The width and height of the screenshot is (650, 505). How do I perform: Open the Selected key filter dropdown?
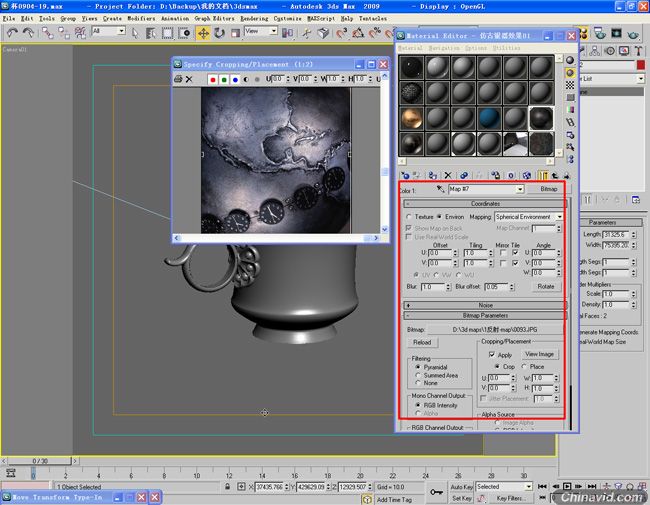click(529, 486)
